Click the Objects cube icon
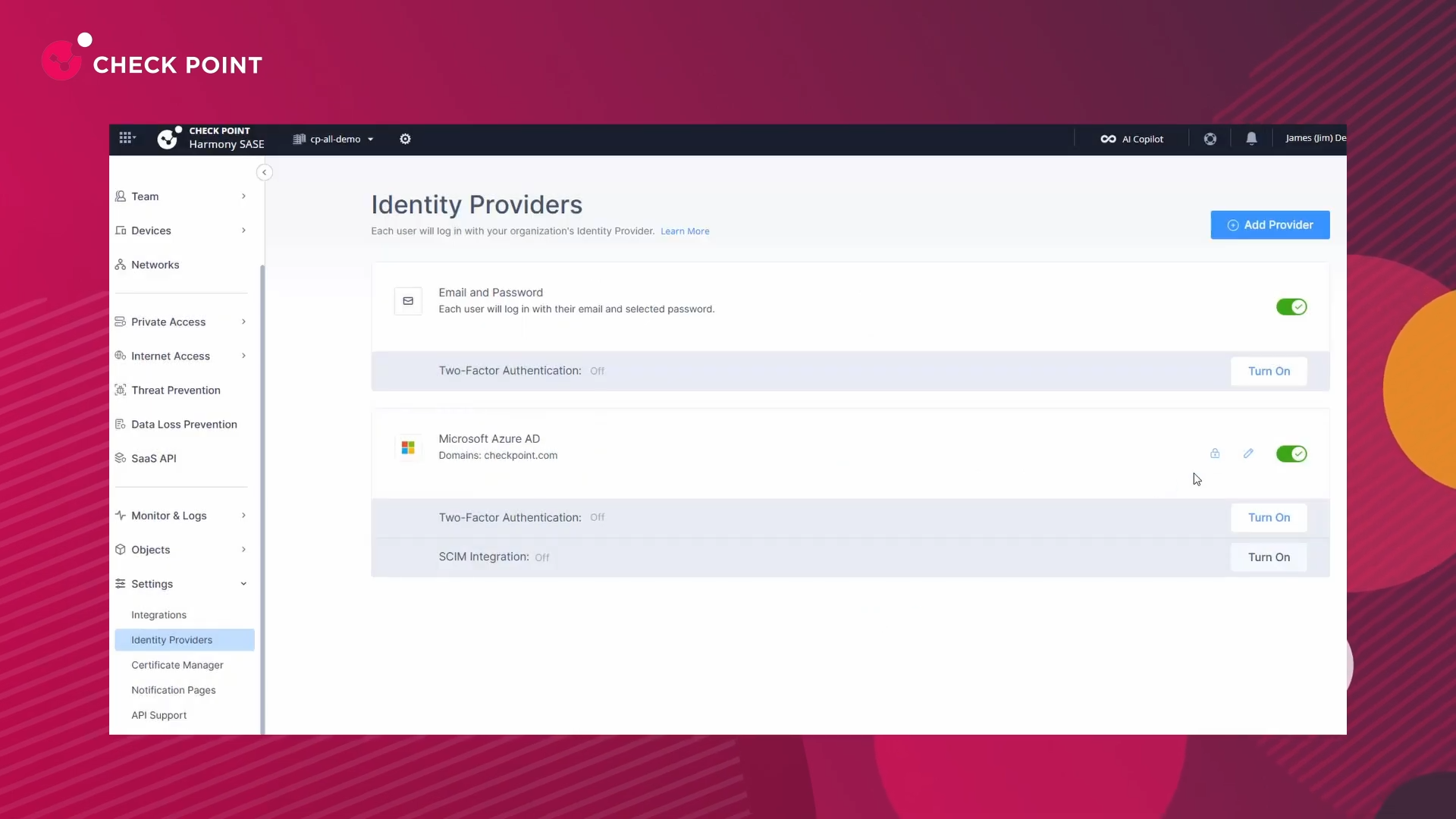The width and height of the screenshot is (1456, 819). click(x=120, y=550)
